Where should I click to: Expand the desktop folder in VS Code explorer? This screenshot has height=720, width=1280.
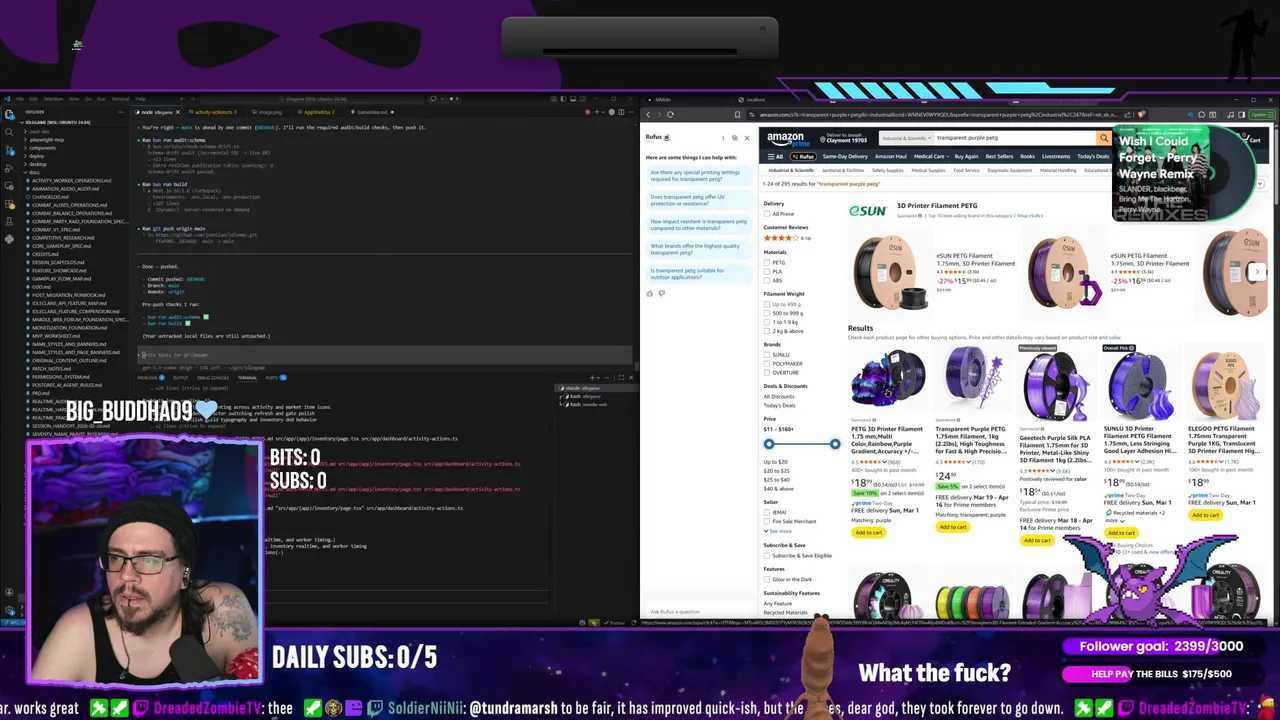(37, 164)
